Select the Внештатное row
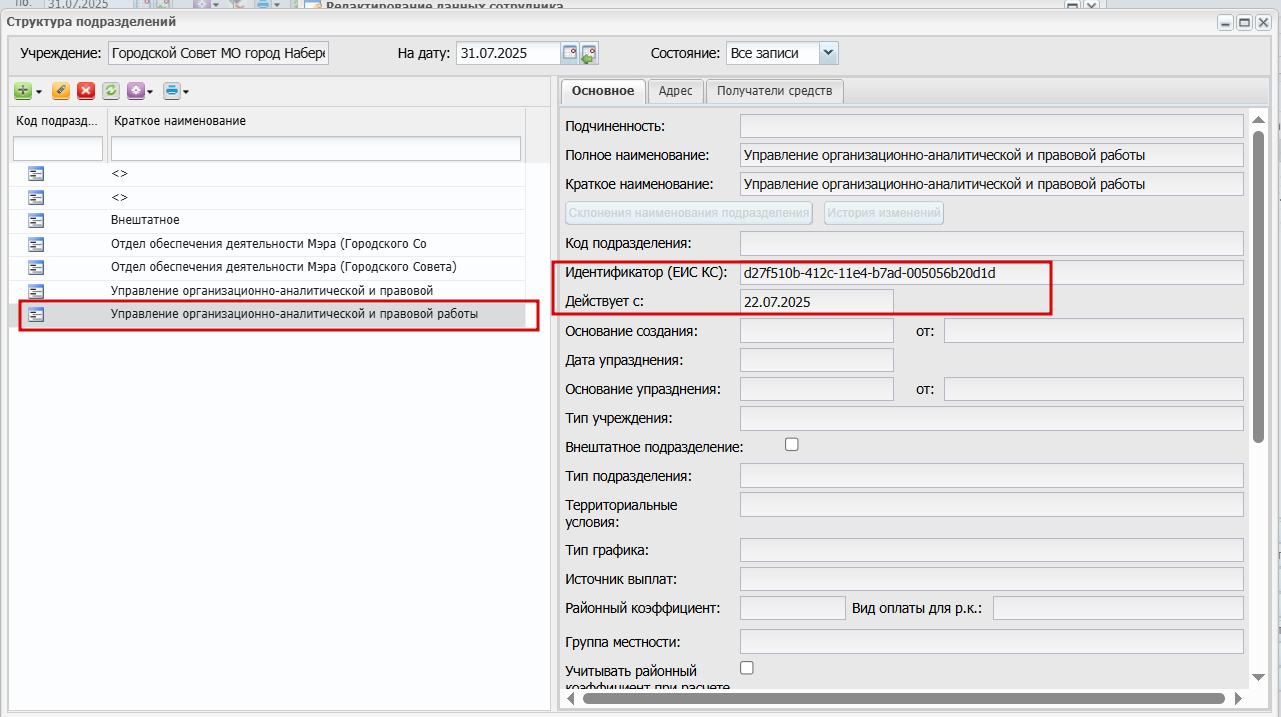Screen dimensions: 1281x717 click(x=268, y=221)
